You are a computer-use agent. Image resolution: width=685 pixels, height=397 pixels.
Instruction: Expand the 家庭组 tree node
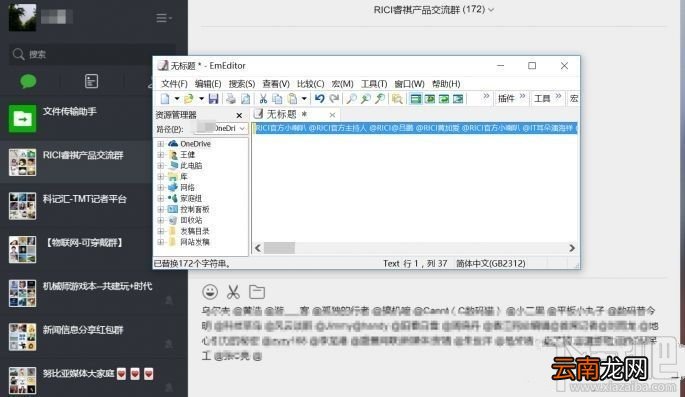click(161, 198)
